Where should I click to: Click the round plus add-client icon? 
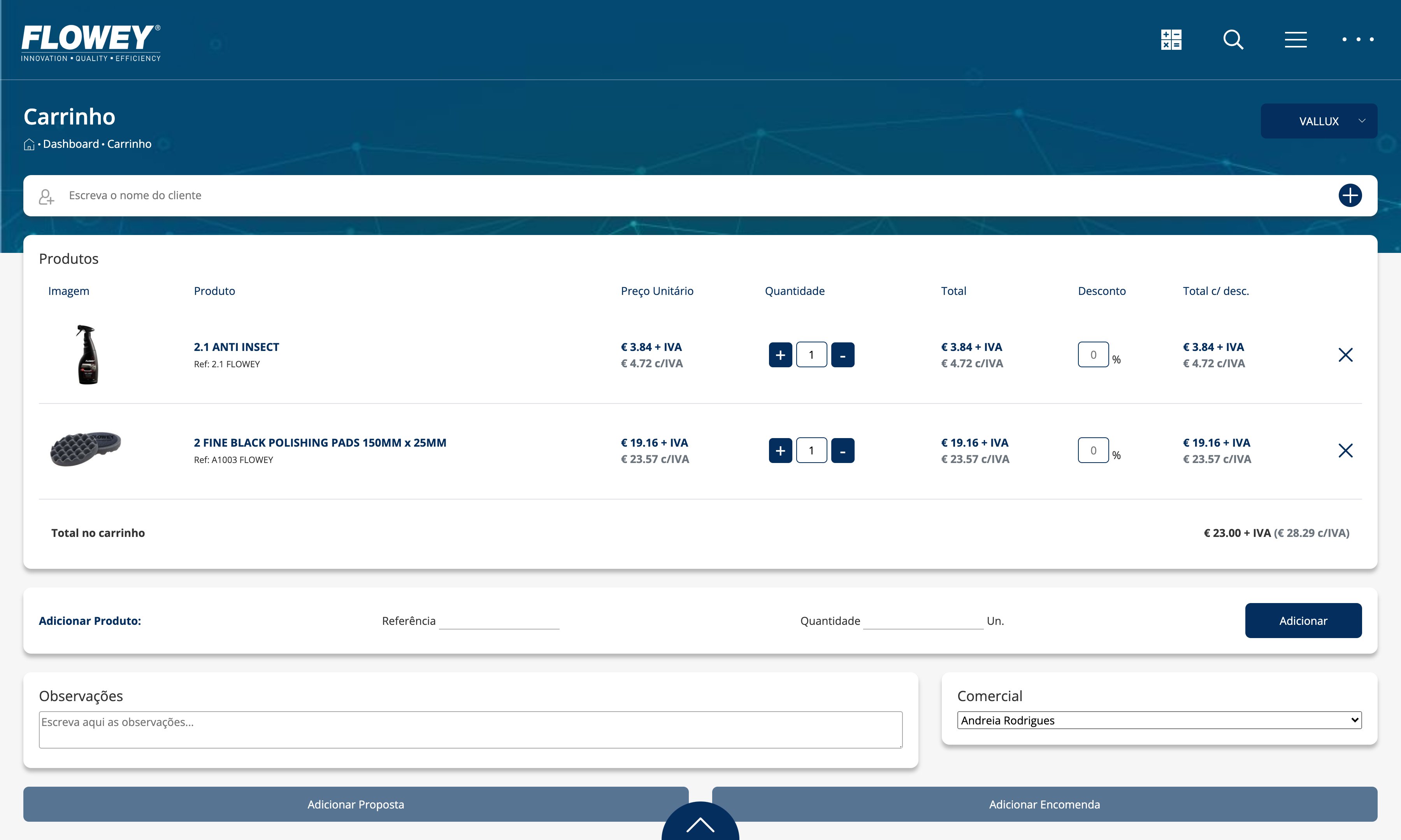coord(1350,195)
